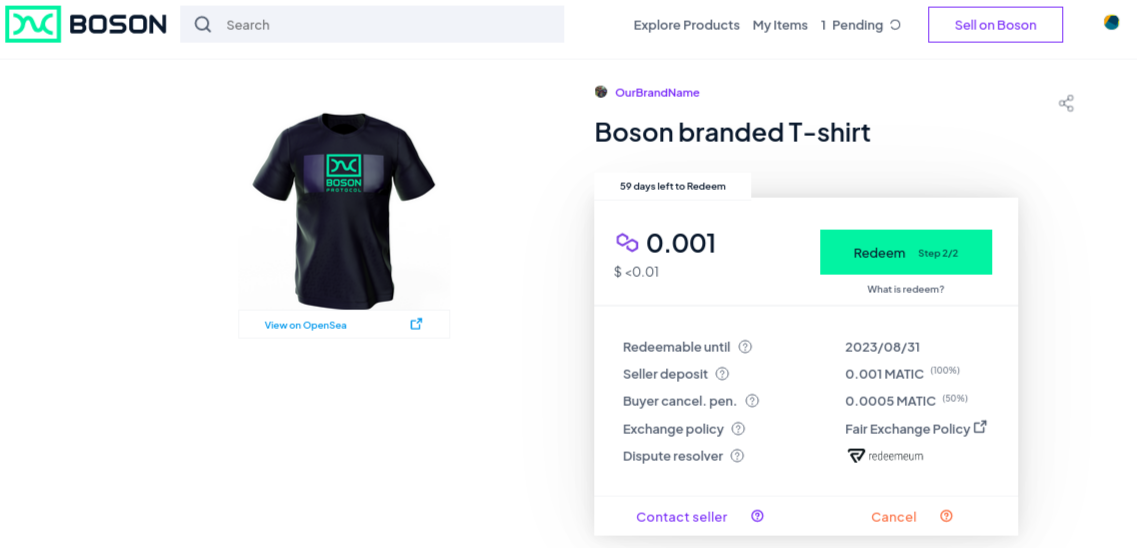Click help icon next to Exchange policy
1137x548 pixels.
(738, 429)
